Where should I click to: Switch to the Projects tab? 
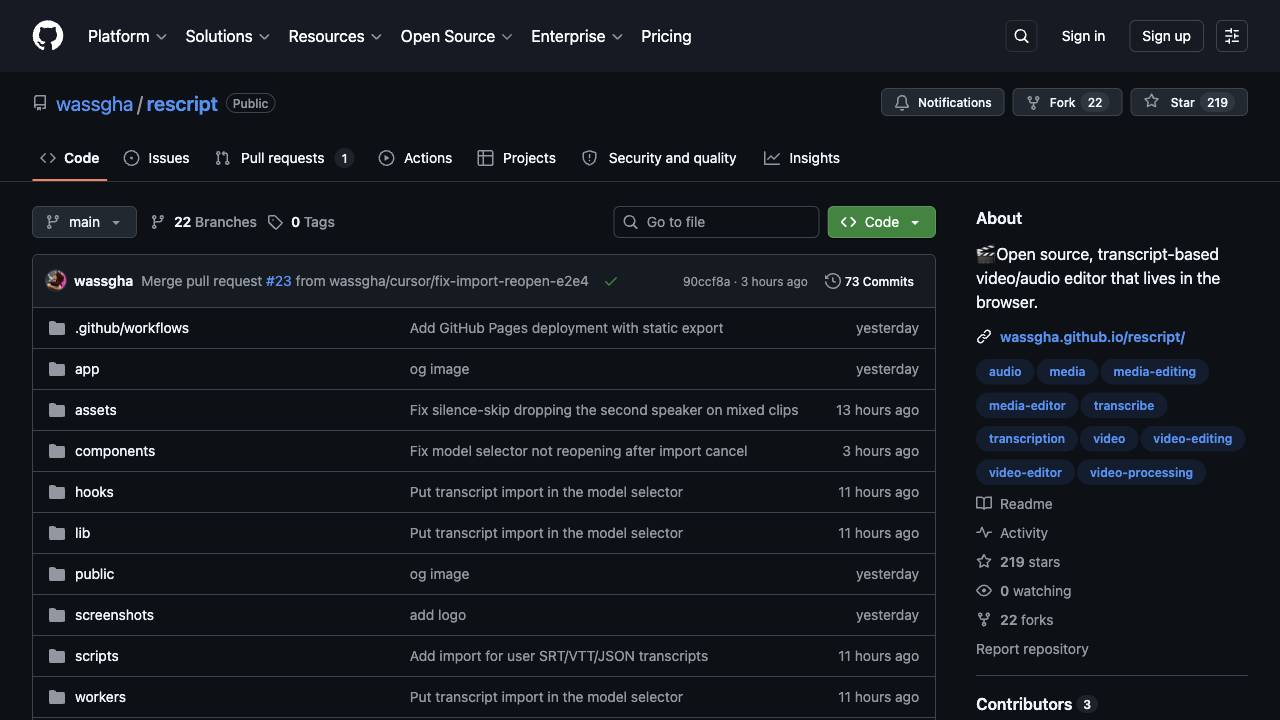pos(517,158)
